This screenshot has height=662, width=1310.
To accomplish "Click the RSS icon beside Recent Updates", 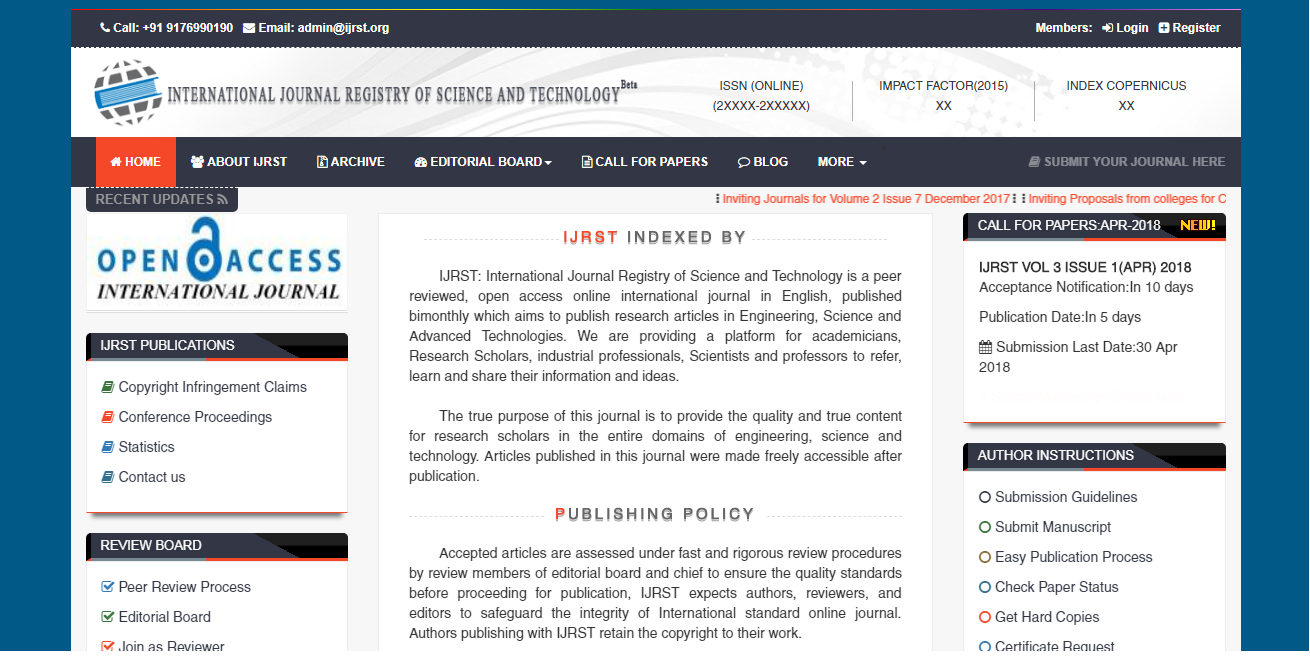I will (x=222, y=199).
